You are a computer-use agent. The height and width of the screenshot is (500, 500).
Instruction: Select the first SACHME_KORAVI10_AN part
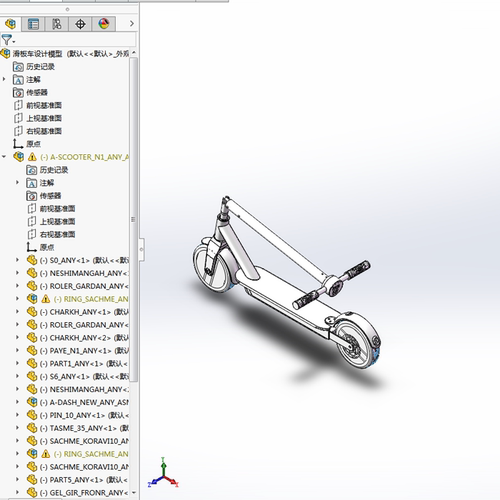coord(84,441)
